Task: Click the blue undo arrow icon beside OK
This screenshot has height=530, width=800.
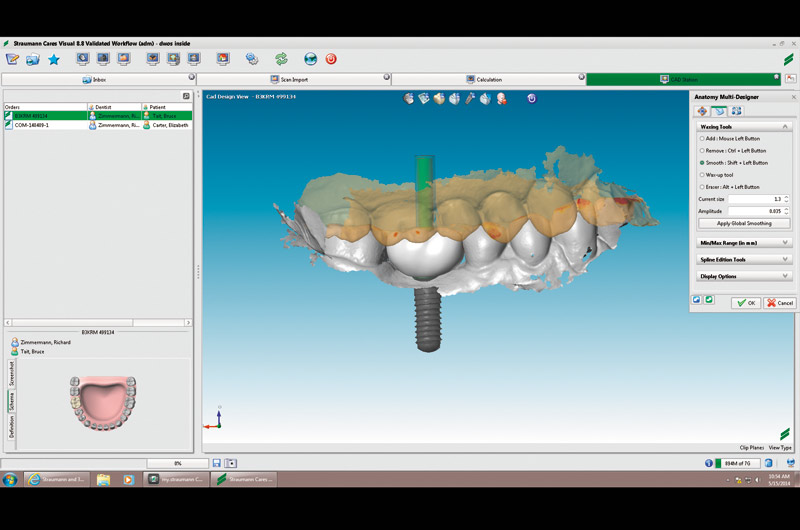Action: (x=696, y=300)
